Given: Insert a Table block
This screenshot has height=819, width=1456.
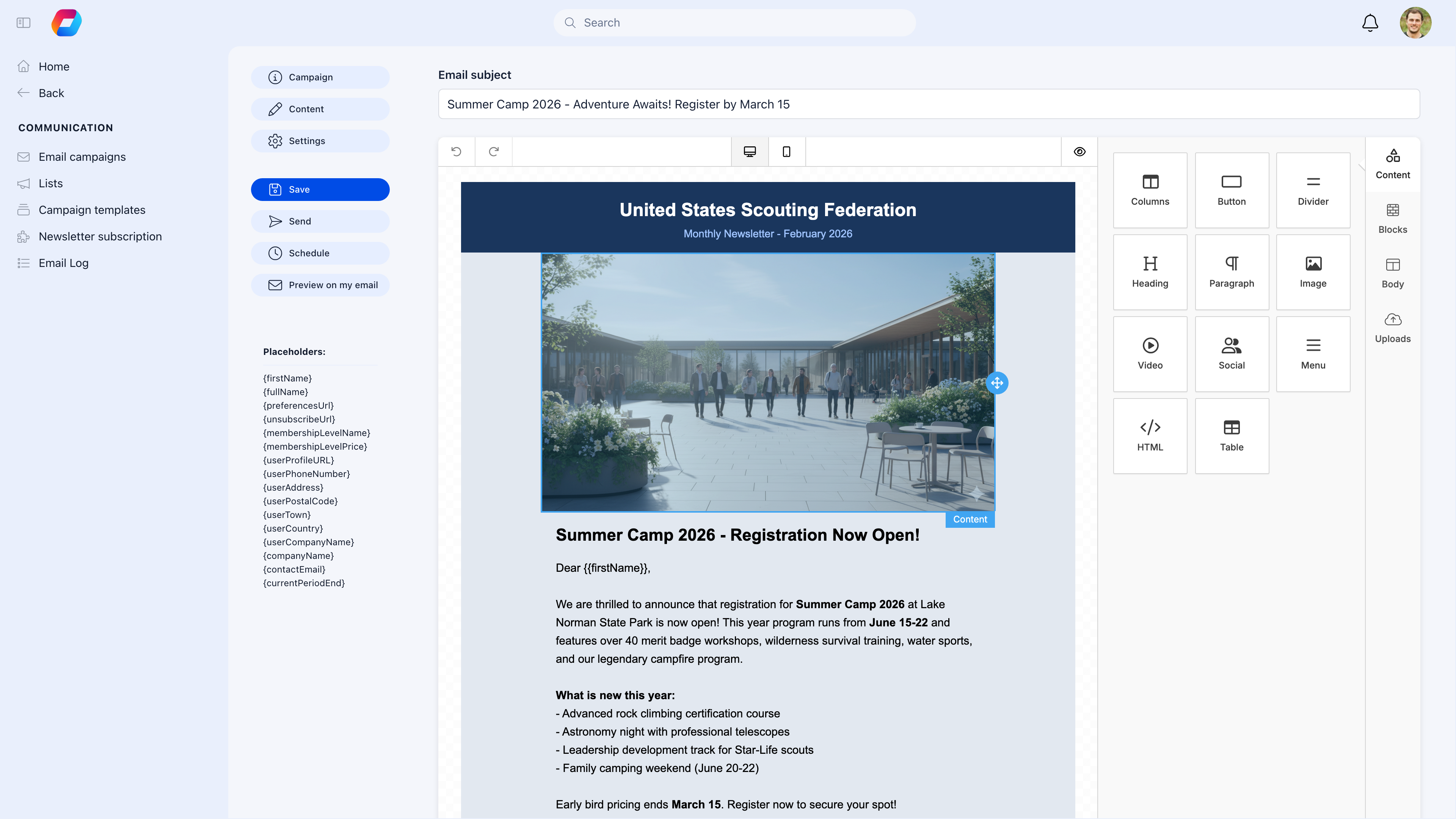Looking at the screenshot, I should (x=1232, y=435).
